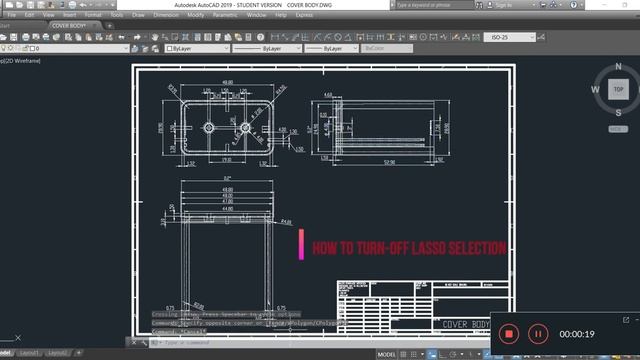This screenshot has height=360, width=640.
Task: Pause the screen recording
Action: pyautogui.click(x=538, y=334)
